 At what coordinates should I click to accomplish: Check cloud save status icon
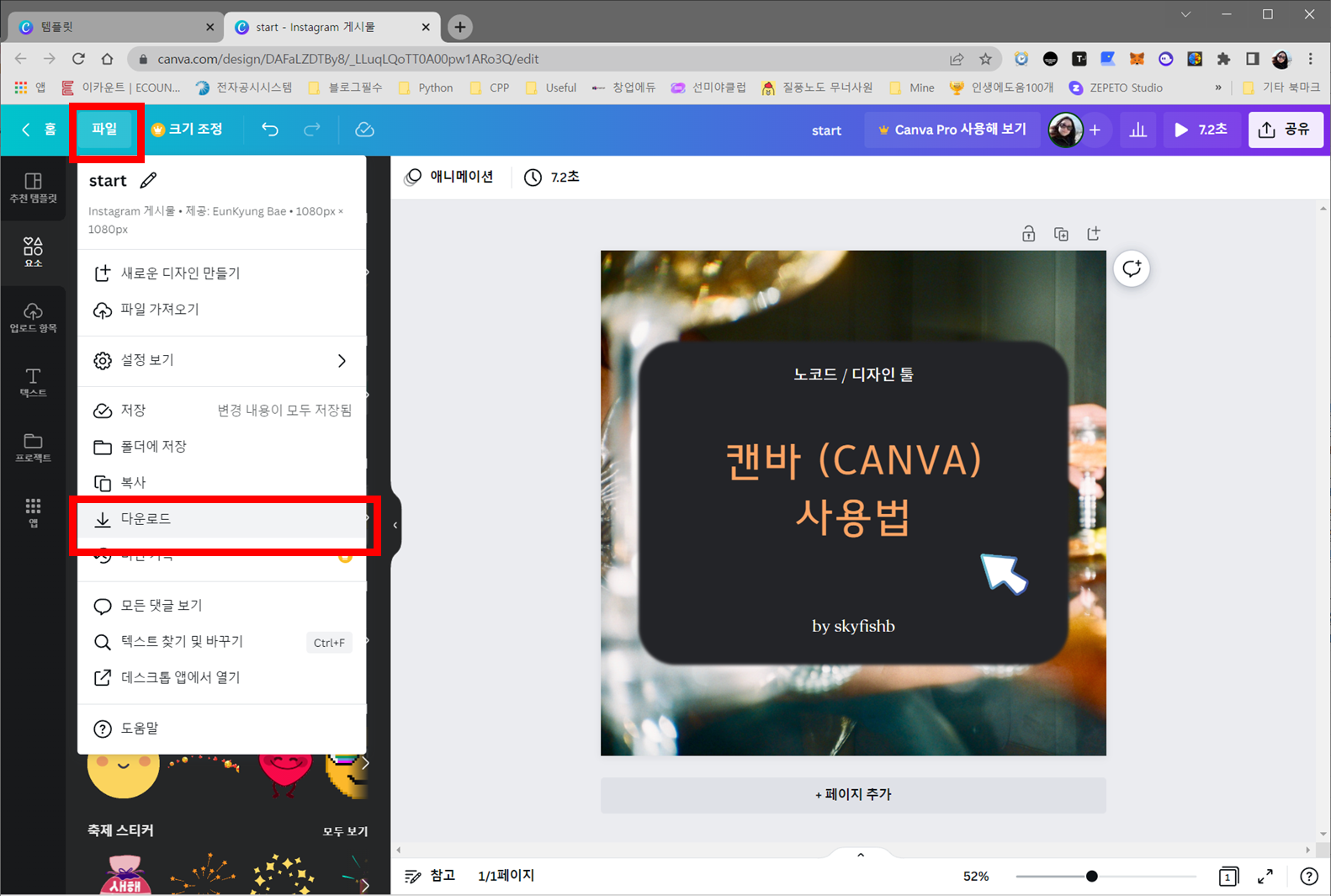(x=364, y=130)
